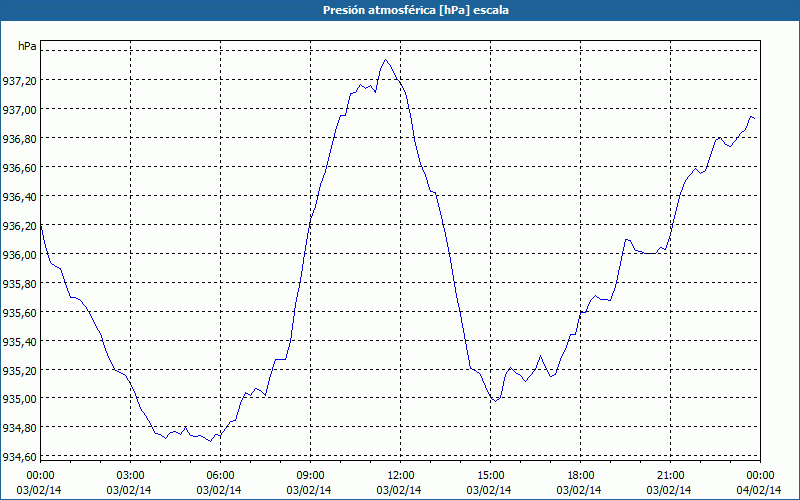
Task: Click the 936,80 pressure tick label
Action: [x=19, y=138]
